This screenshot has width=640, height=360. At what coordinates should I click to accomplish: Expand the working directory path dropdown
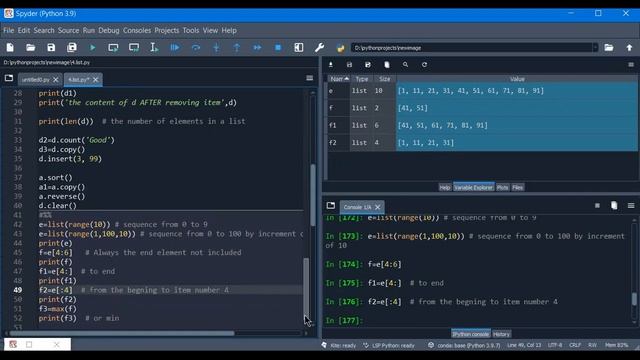coord(596,48)
